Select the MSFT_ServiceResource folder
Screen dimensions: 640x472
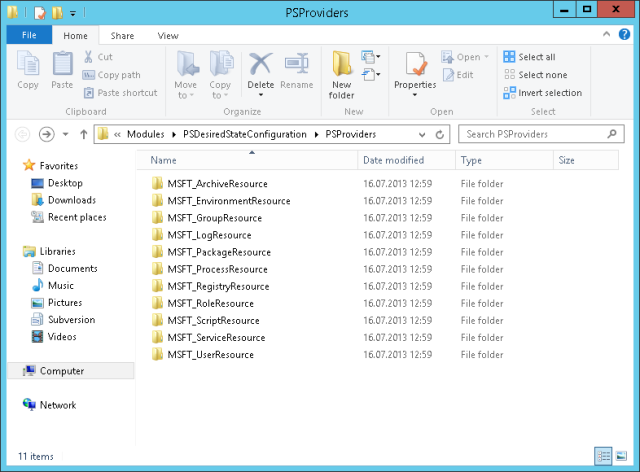tap(216, 338)
